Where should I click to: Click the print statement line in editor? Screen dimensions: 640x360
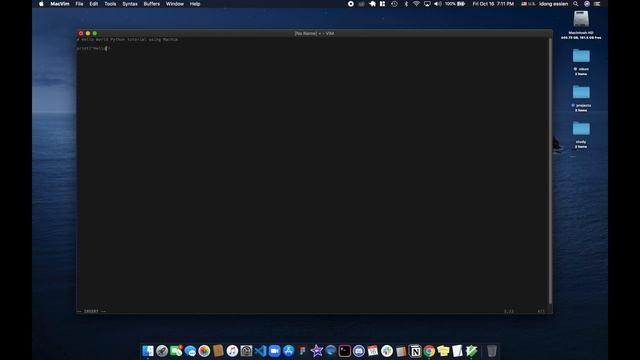coord(93,48)
